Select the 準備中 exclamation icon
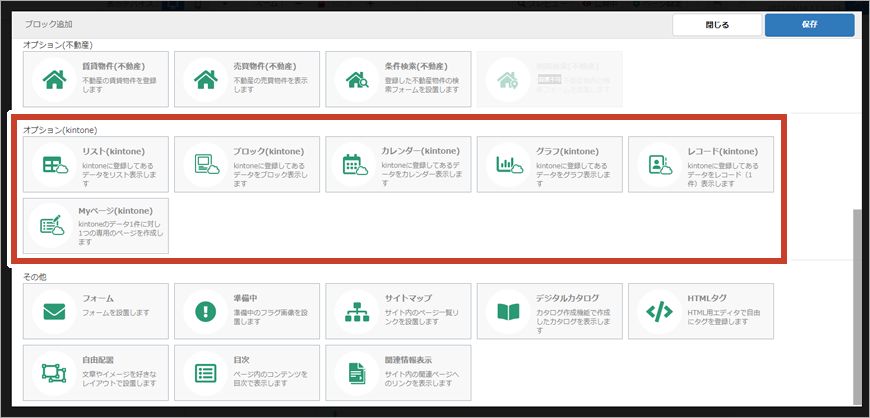The image size is (870, 418). 204,311
